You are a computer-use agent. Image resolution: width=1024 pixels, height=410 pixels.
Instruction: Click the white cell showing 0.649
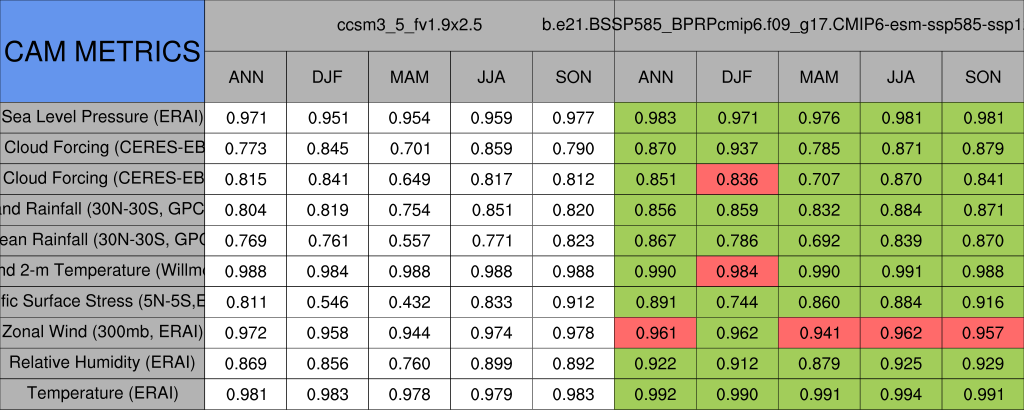[409, 179]
